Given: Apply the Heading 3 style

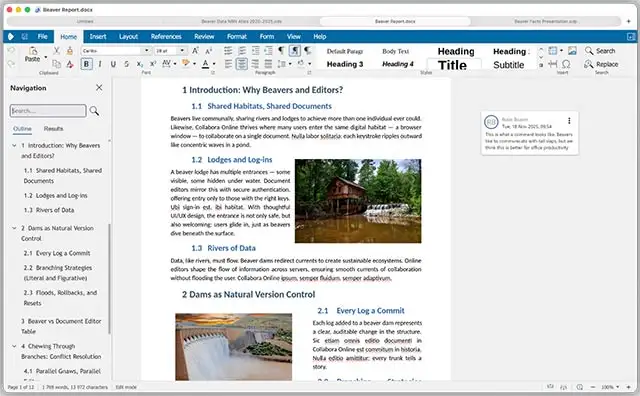Looking at the screenshot, I should [x=345, y=64].
